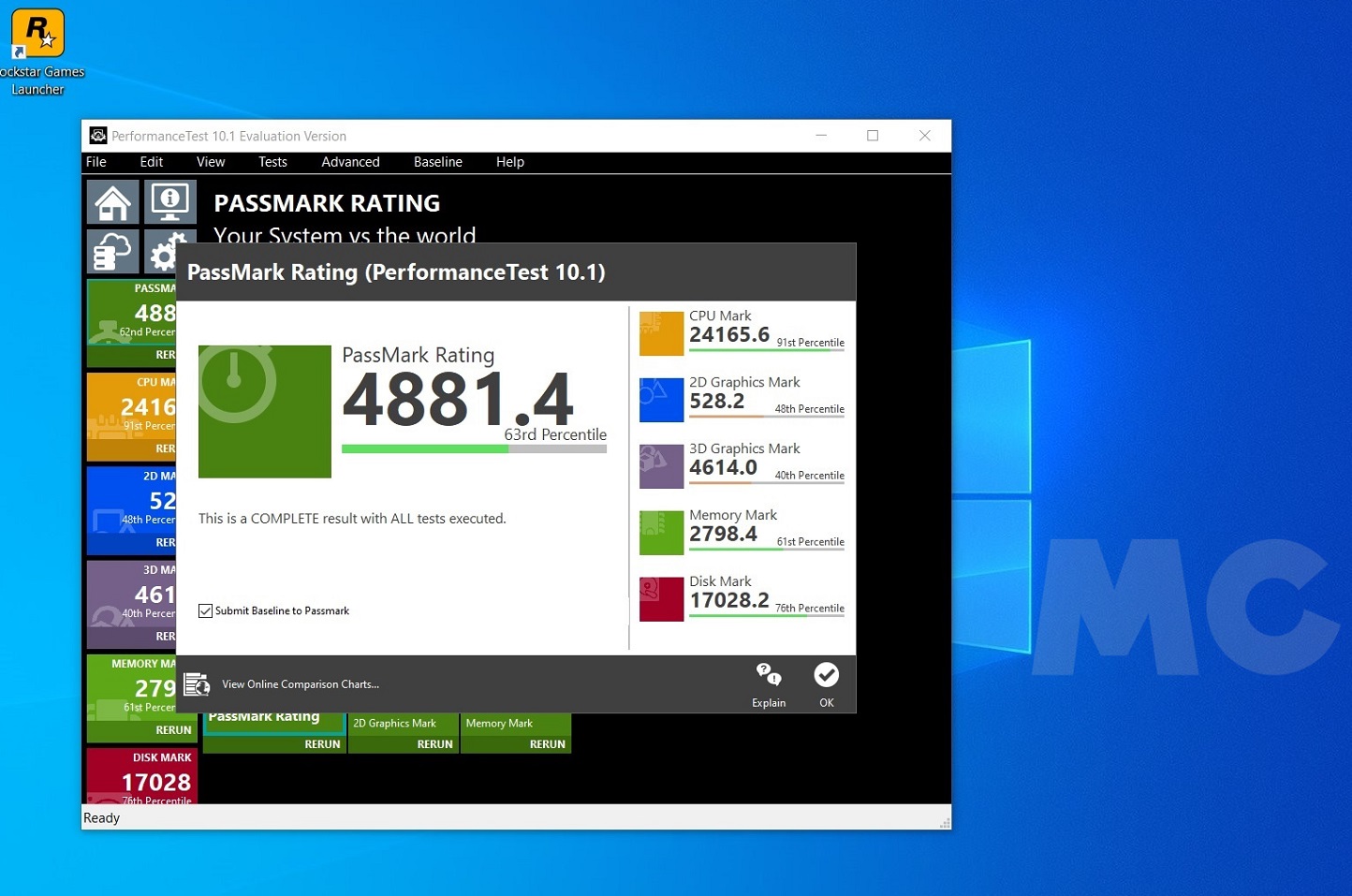The width and height of the screenshot is (1352, 896).
Task: Click RERUN under bottom 2D Graphics Mark
Action: [434, 744]
